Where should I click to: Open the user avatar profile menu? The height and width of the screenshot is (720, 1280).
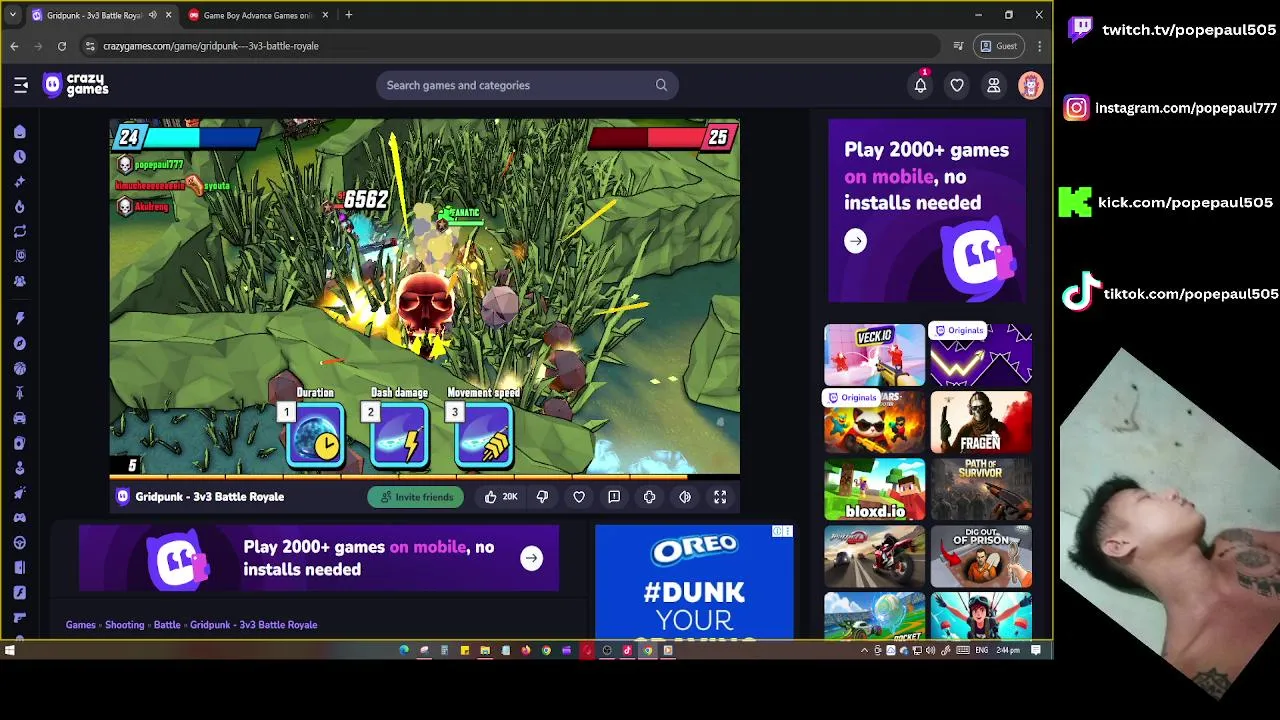pos(1030,85)
